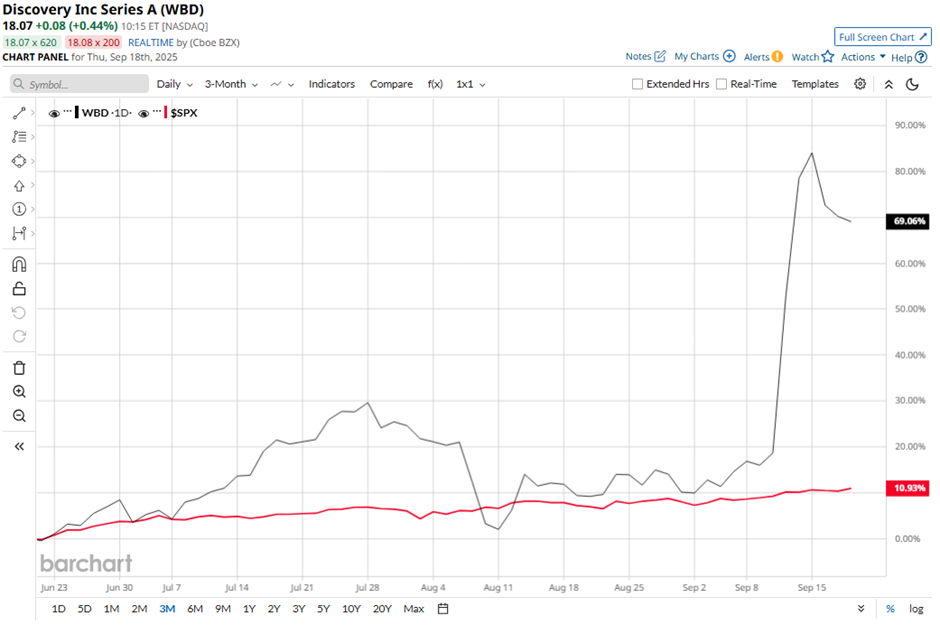Viewport: 940px width, 625px height.
Task: Select the 5D time range
Action: 85,609
